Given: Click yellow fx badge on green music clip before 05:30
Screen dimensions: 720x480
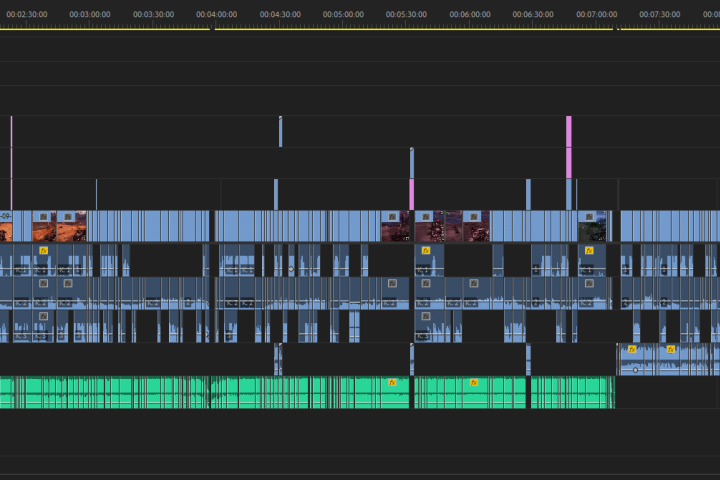Looking at the screenshot, I should (392, 383).
